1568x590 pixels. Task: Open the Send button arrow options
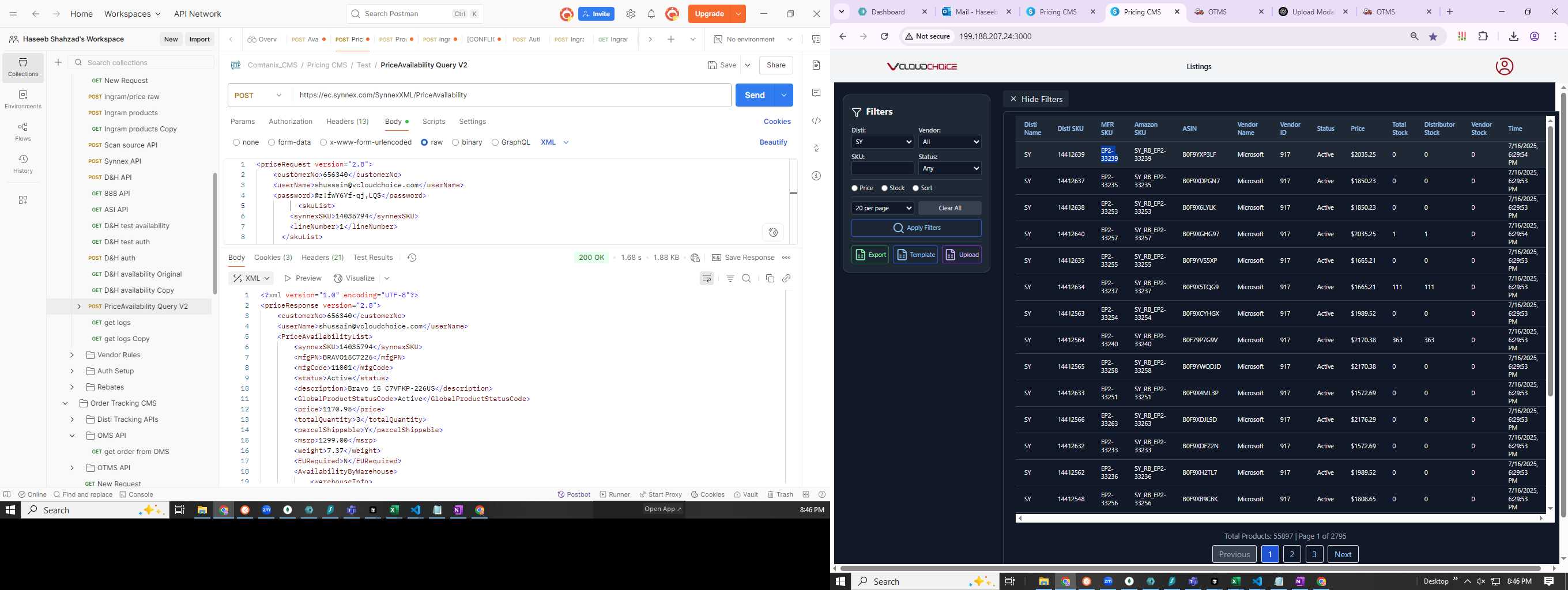(x=783, y=95)
